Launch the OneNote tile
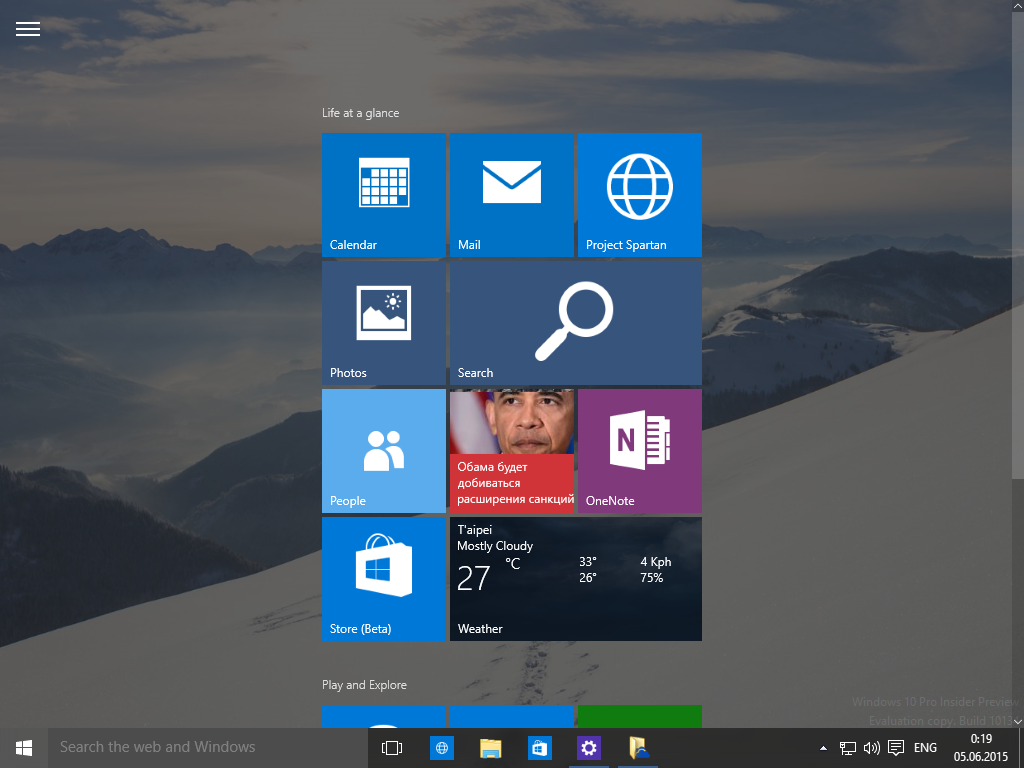Image resolution: width=1024 pixels, height=768 pixels. click(640, 451)
